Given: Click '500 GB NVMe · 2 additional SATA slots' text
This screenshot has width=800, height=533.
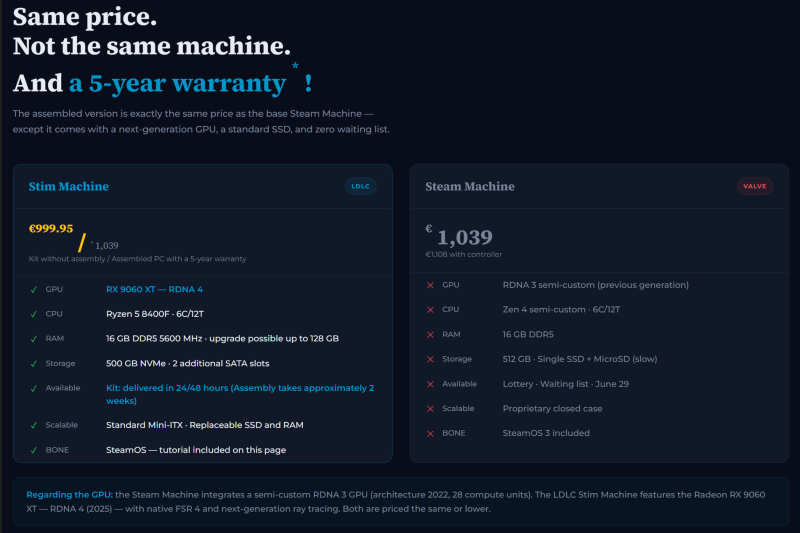Looking at the screenshot, I should coord(187,364).
